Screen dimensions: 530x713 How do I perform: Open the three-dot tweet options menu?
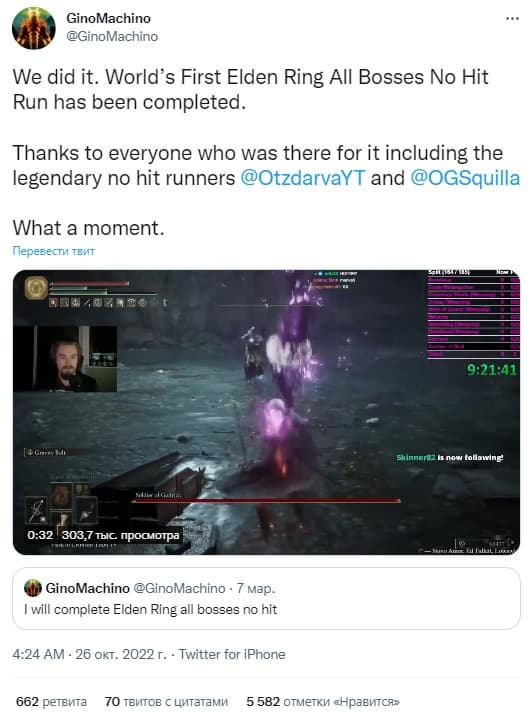[x=512, y=19]
